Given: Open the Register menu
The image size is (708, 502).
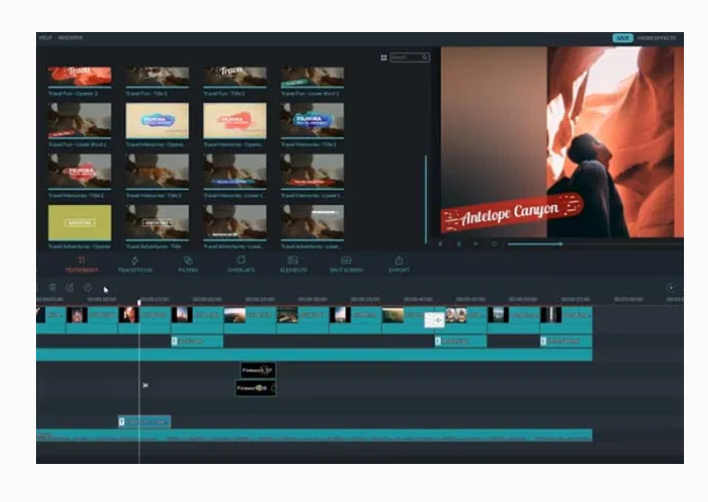Looking at the screenshot, I should click(x=70, y=37).
